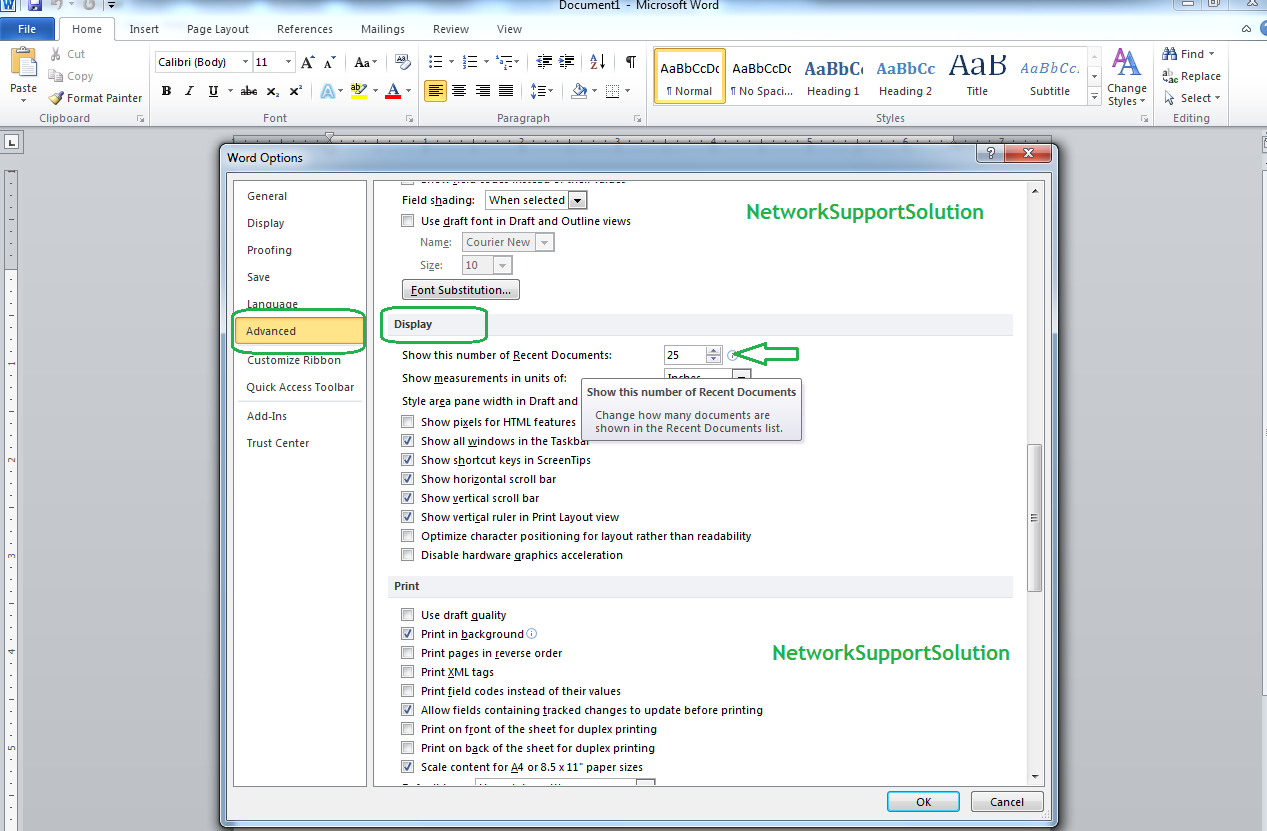Click Align Text Right icon
The height and width of the screenshot is (831, 1267).
(x=483, y=91)
